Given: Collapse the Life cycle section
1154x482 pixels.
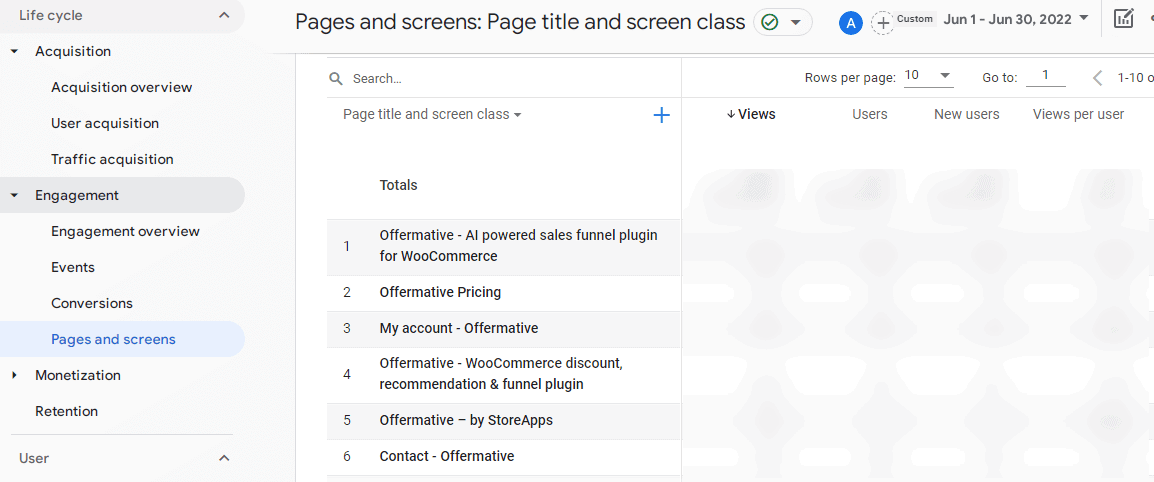Looking at the screenshot, I should [224, 15].
